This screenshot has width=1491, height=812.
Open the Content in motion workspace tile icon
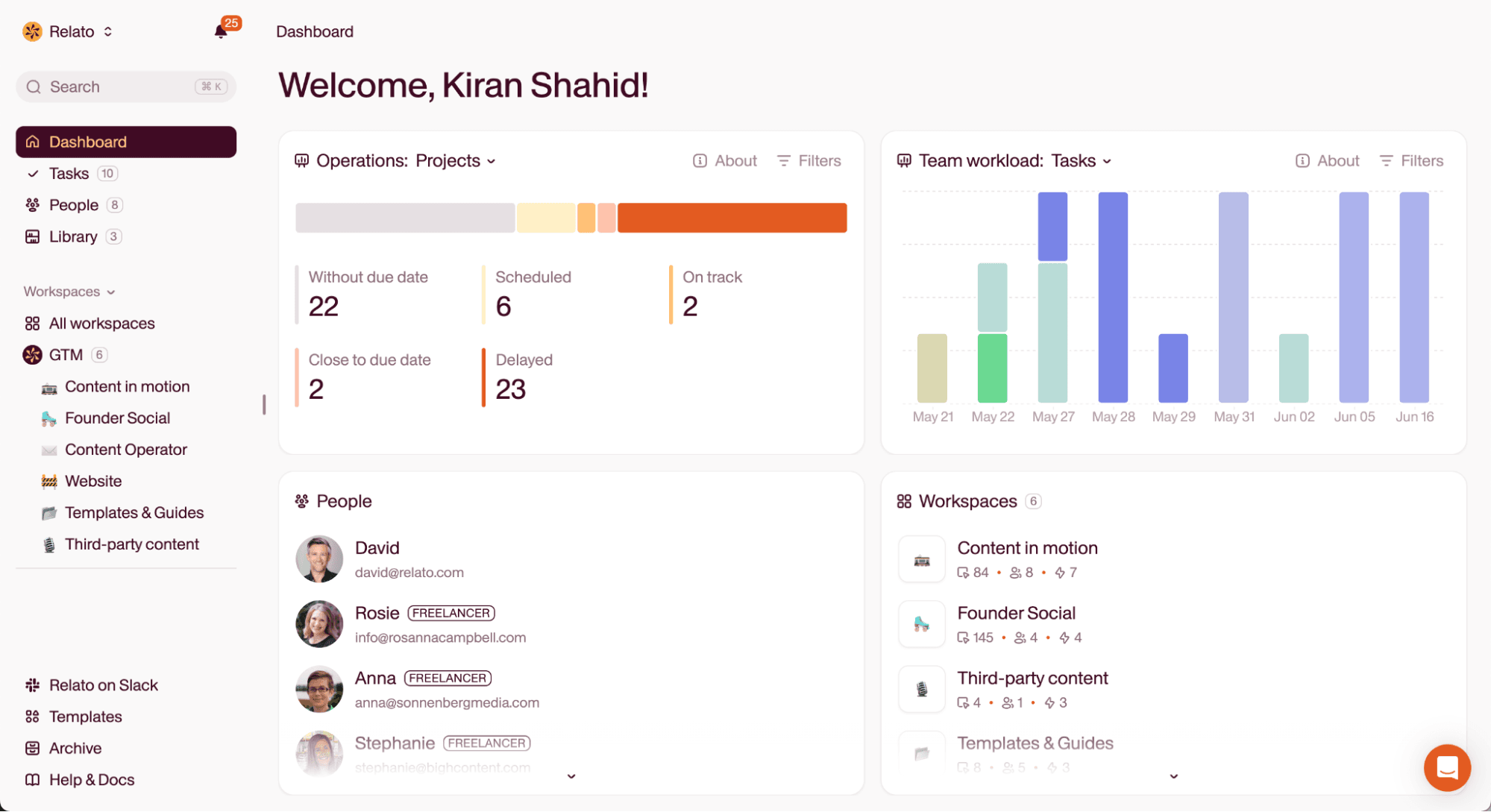(x=922, y=560)
